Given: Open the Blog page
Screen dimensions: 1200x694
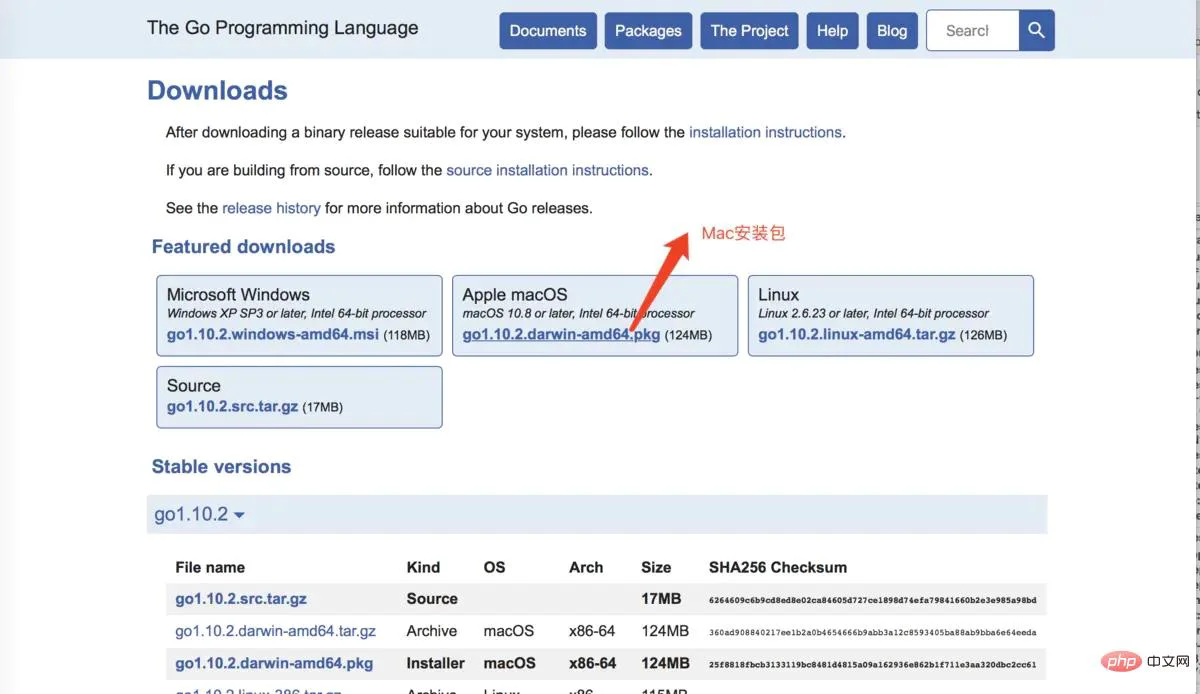Looking at the screenshot, I should (892, 31).
